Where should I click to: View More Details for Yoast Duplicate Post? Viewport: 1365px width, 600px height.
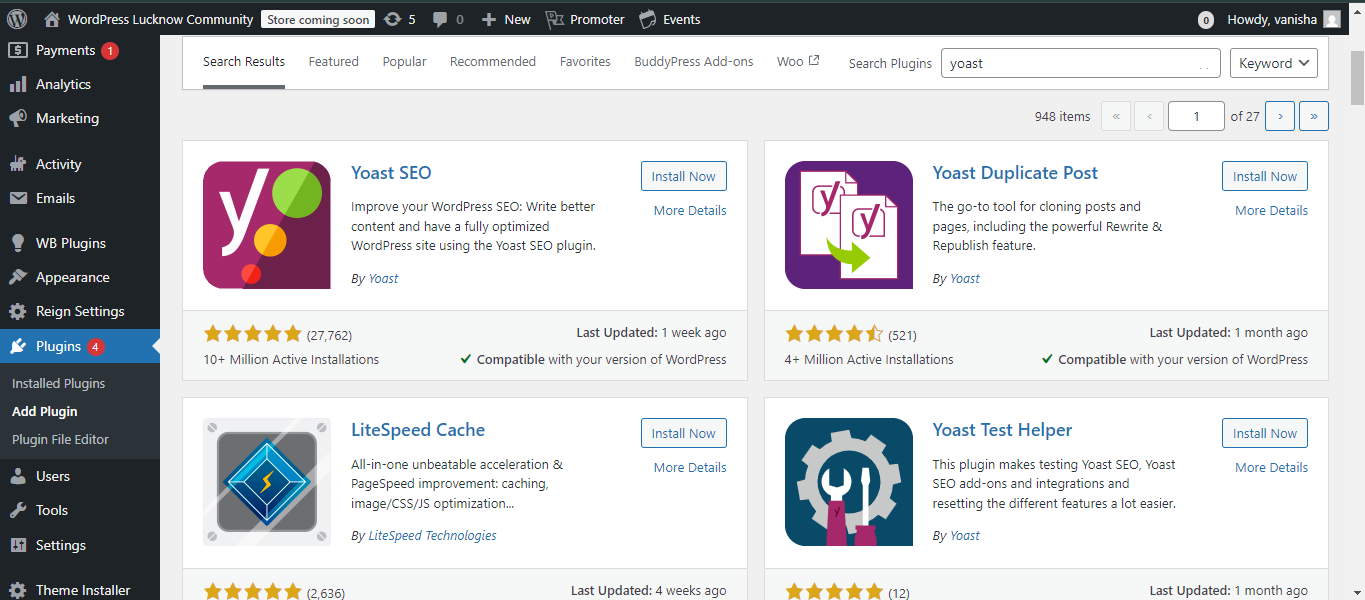click(x=1271, y=210)
